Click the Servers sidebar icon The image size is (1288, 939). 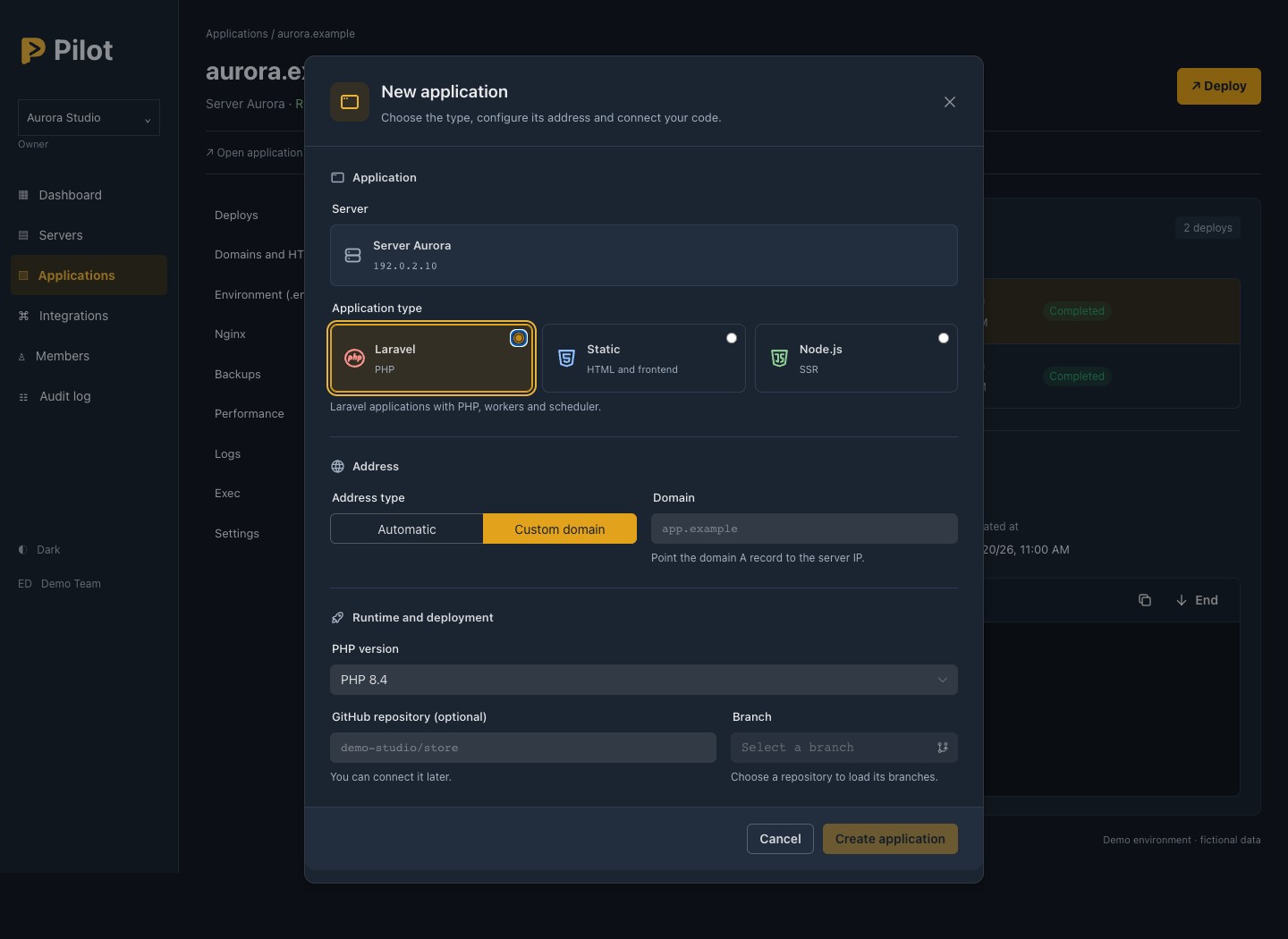point(23,235)
